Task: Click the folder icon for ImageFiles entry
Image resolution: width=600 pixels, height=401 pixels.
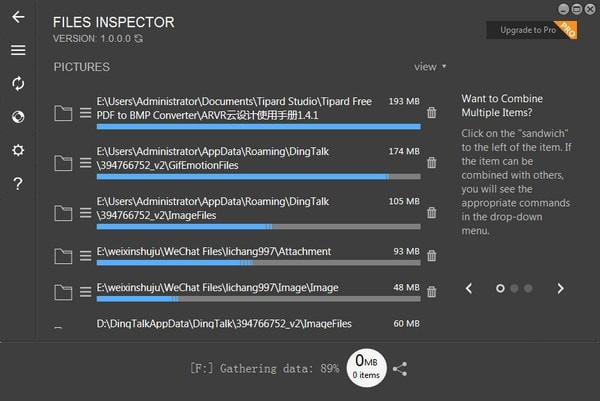Action: click(x=63, y=213)
